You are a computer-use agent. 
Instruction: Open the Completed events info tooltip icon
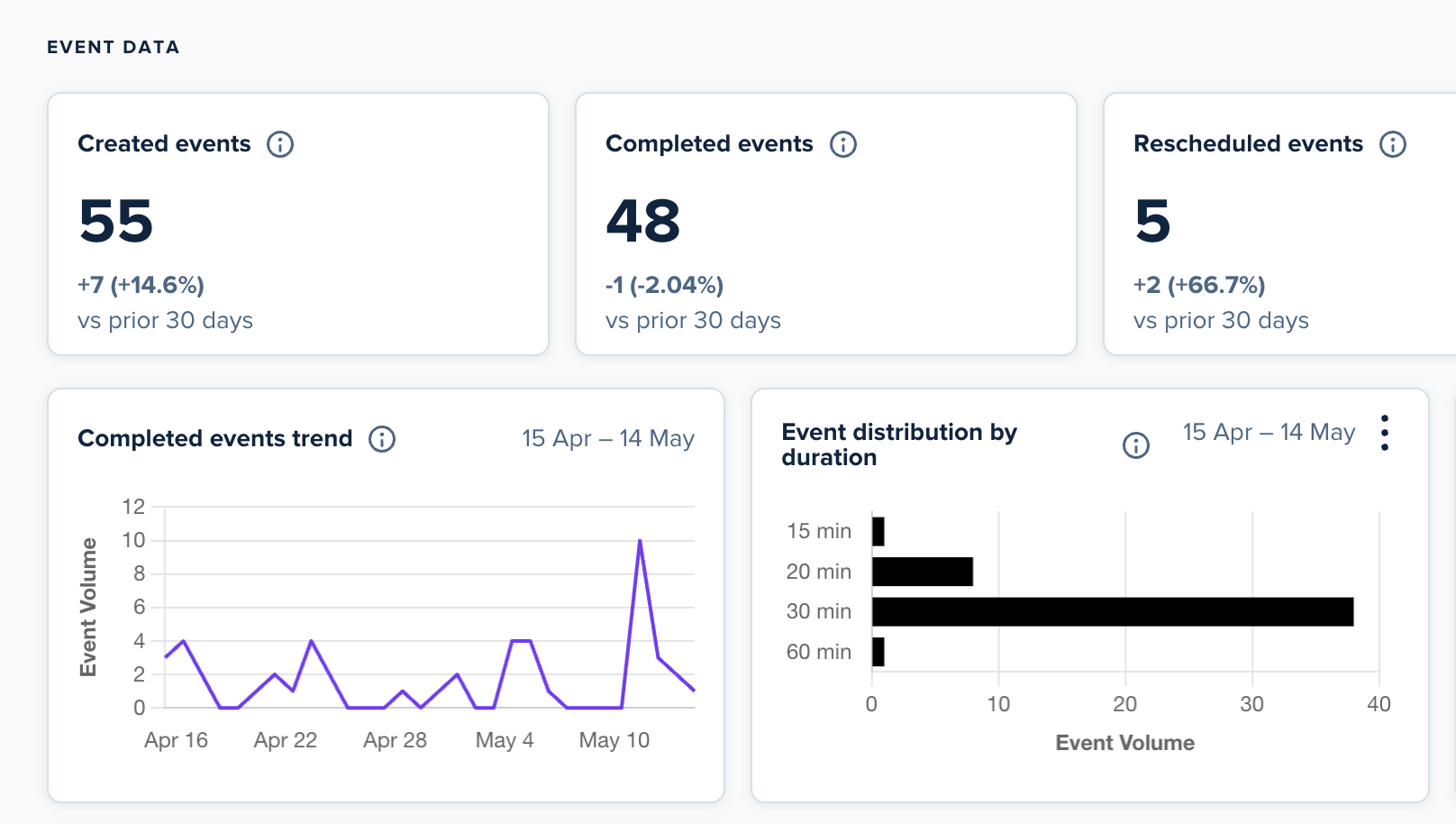point(843,144)
